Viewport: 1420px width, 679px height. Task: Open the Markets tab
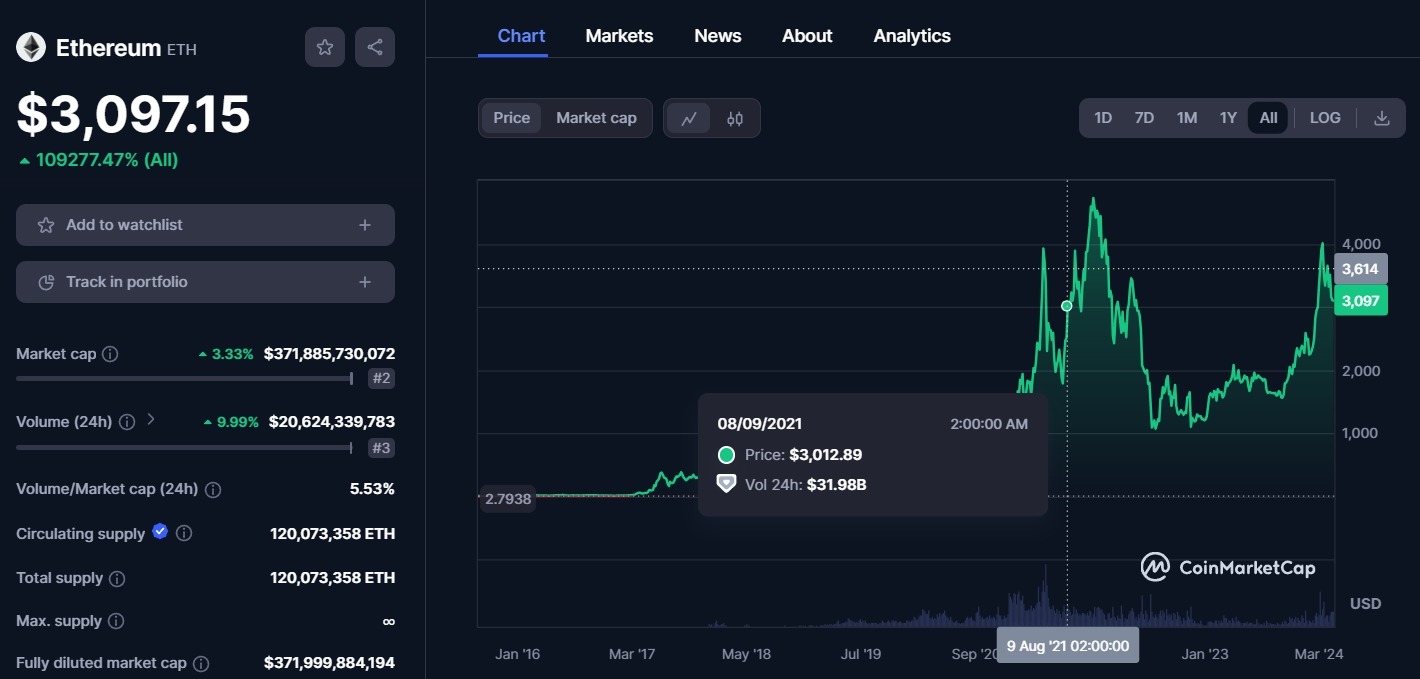[x=619, y=36]
